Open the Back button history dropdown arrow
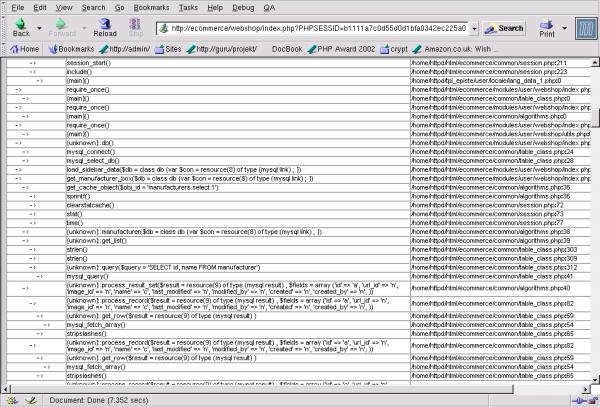 (39, 28)
